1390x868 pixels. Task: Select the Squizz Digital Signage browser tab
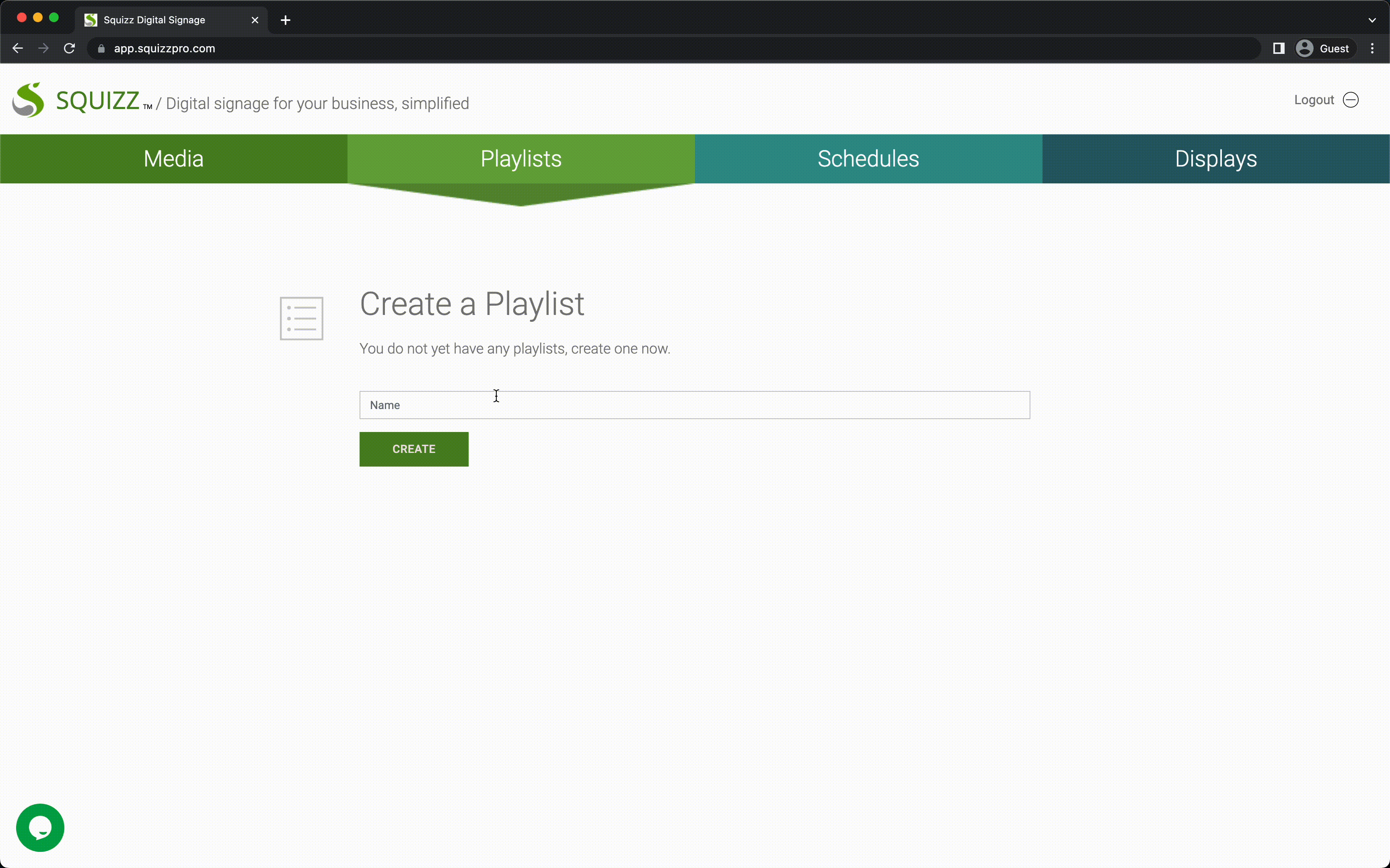click(x=171, y=20)
